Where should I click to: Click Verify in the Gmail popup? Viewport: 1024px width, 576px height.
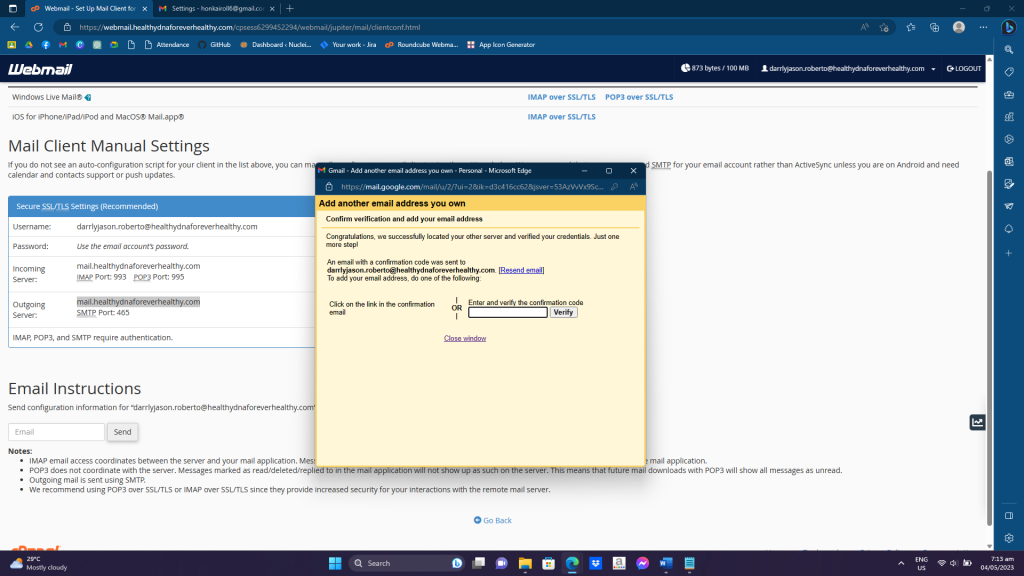coord(563,312)
